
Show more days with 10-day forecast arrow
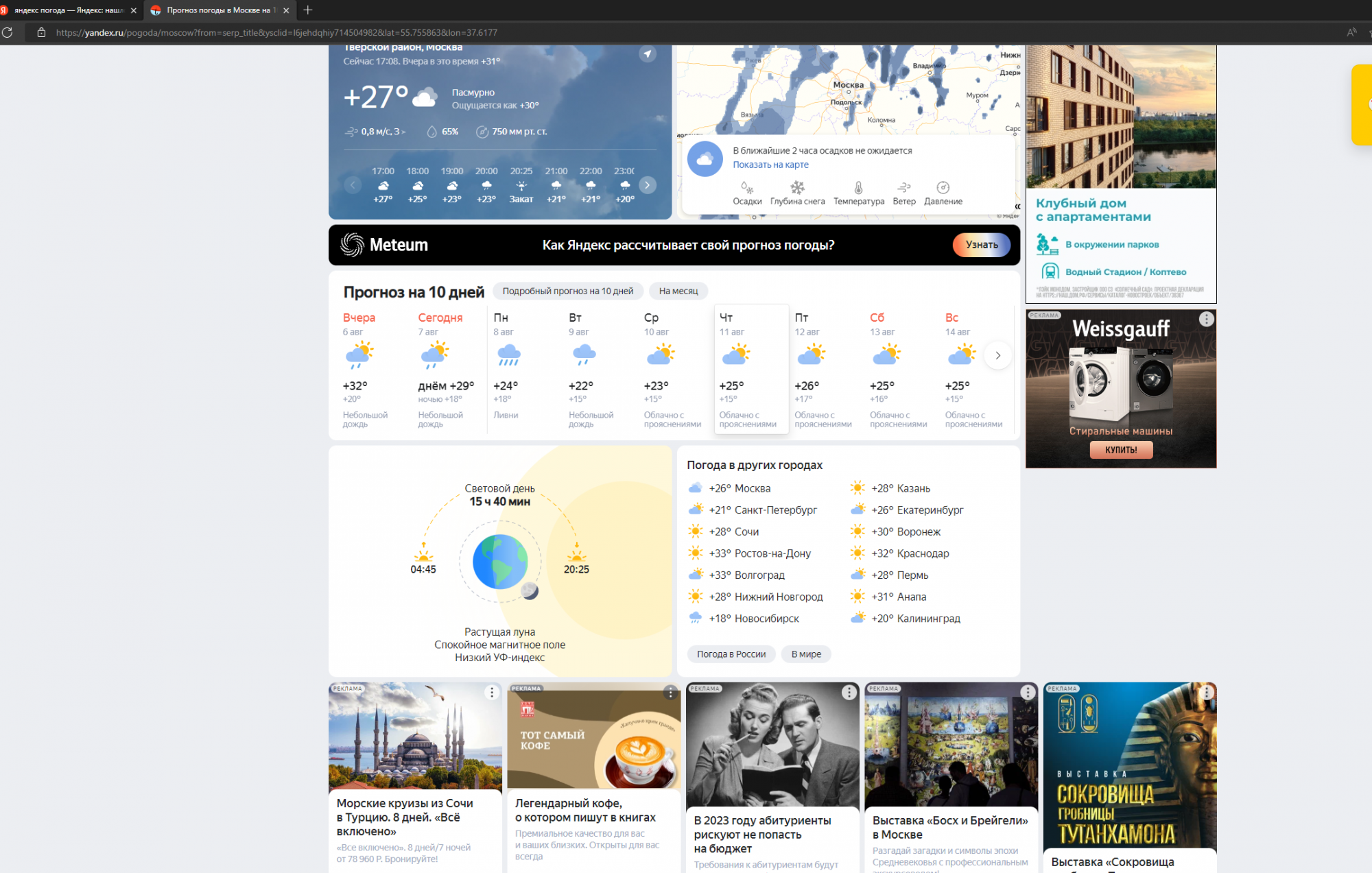click(x=997, y=355)
